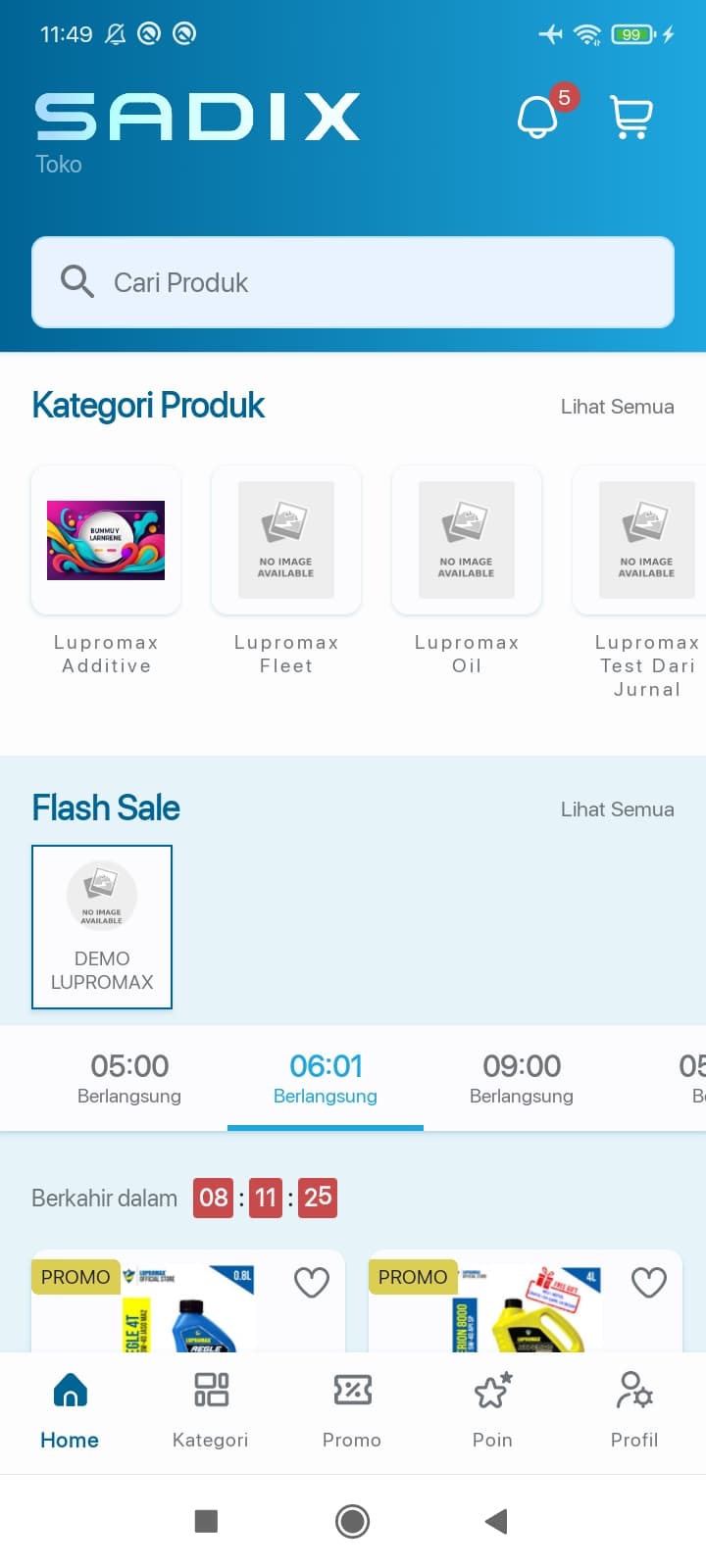Favorite the second promo product with heart
The image size is (706, 1568).
[649, 1282]
